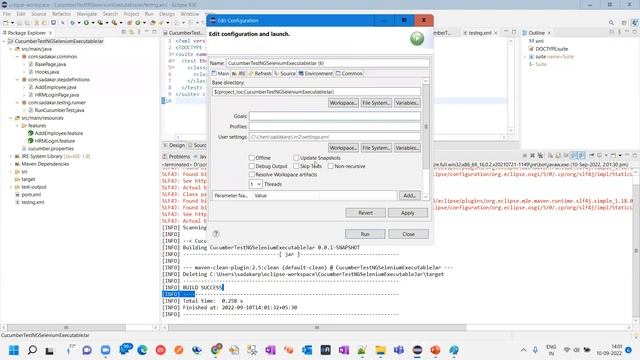
Task: Enable Resolve Workspace artifacts checkbox
Action: click(252, 174)
